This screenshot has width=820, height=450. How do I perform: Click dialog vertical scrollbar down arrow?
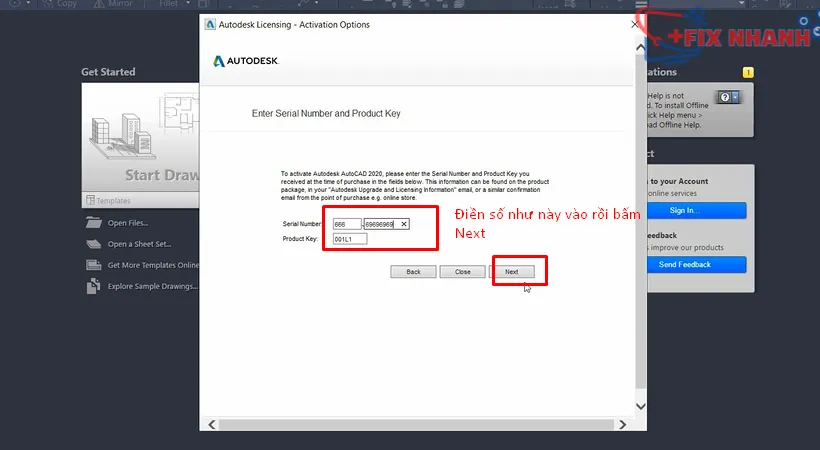[640, 407]
